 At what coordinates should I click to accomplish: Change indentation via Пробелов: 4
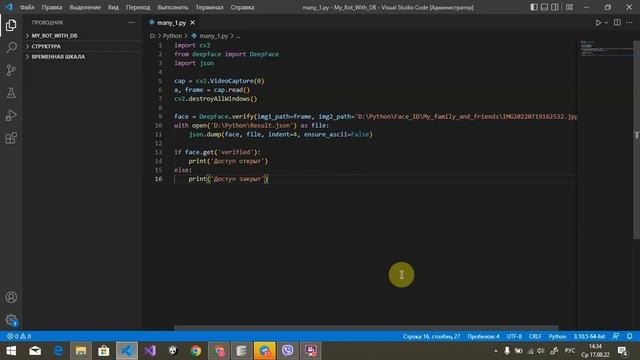coord(483,336)
